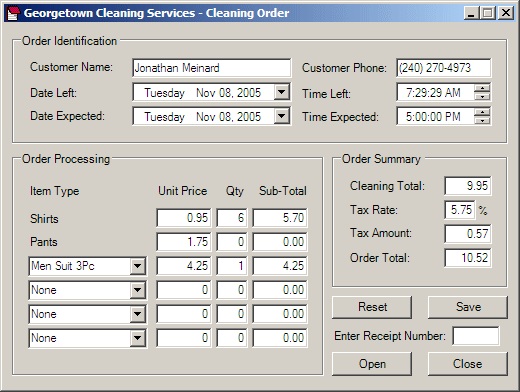
Task: Click the 'Pants' label
Action: point(44,242)
